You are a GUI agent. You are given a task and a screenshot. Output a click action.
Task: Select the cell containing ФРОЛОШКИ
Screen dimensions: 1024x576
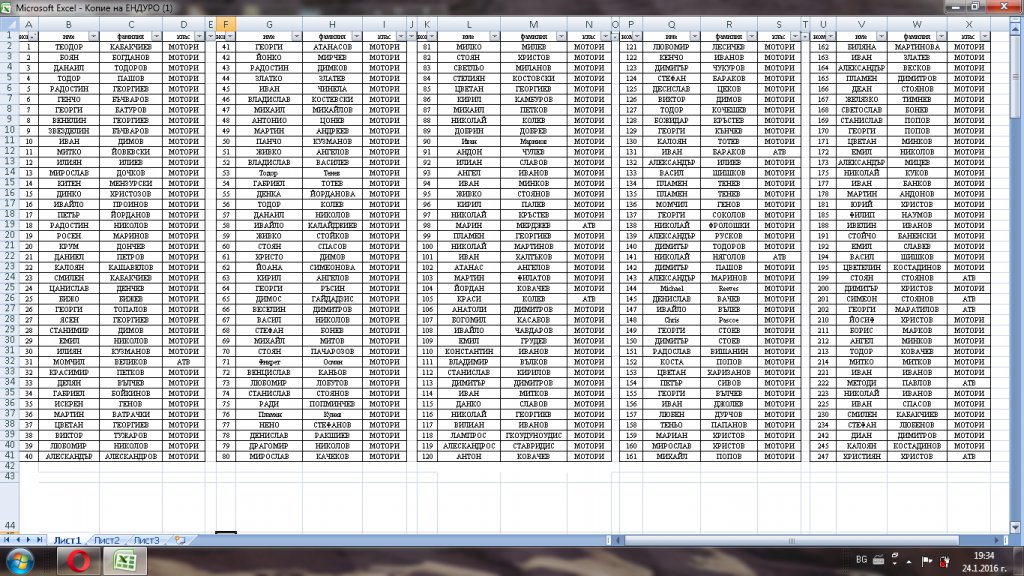729,225
